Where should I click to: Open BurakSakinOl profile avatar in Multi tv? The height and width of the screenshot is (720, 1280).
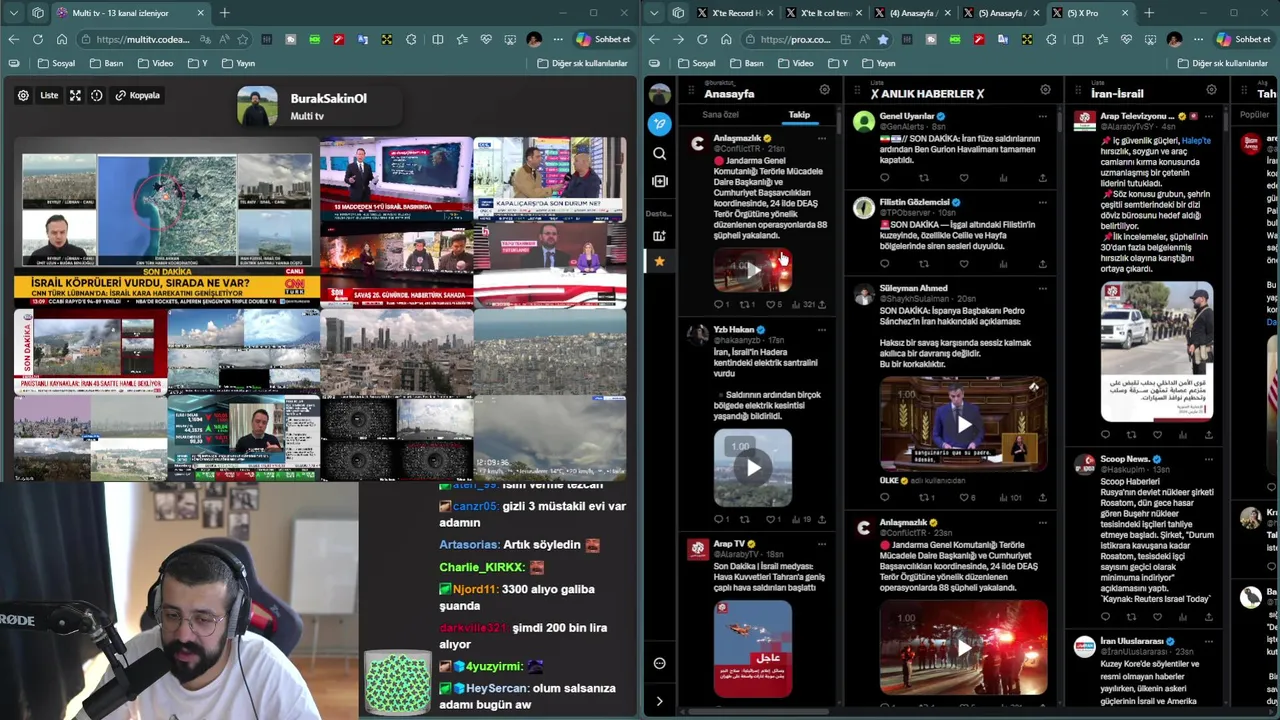pos(257,106)
